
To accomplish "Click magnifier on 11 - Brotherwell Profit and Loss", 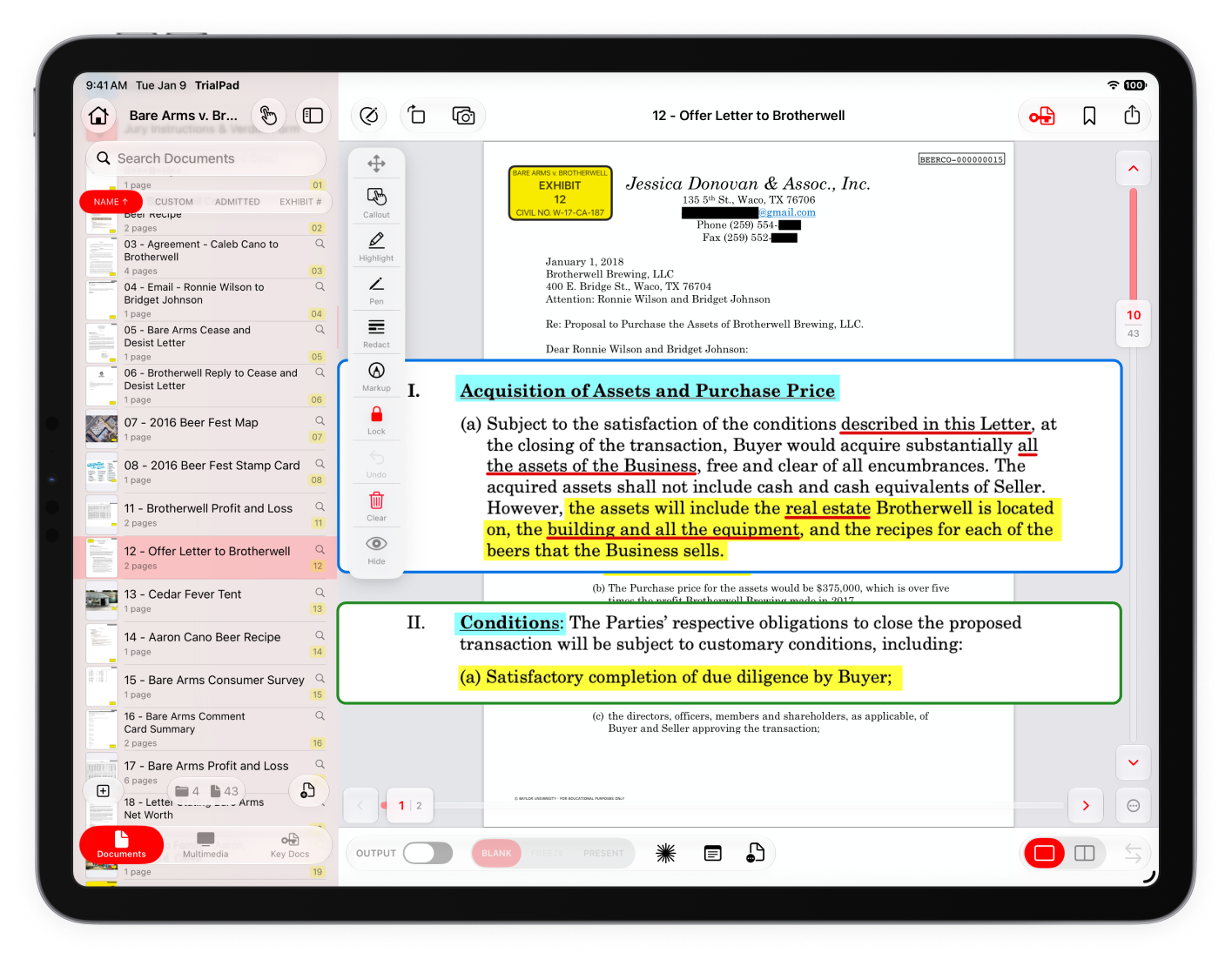I will click(320, 506).
